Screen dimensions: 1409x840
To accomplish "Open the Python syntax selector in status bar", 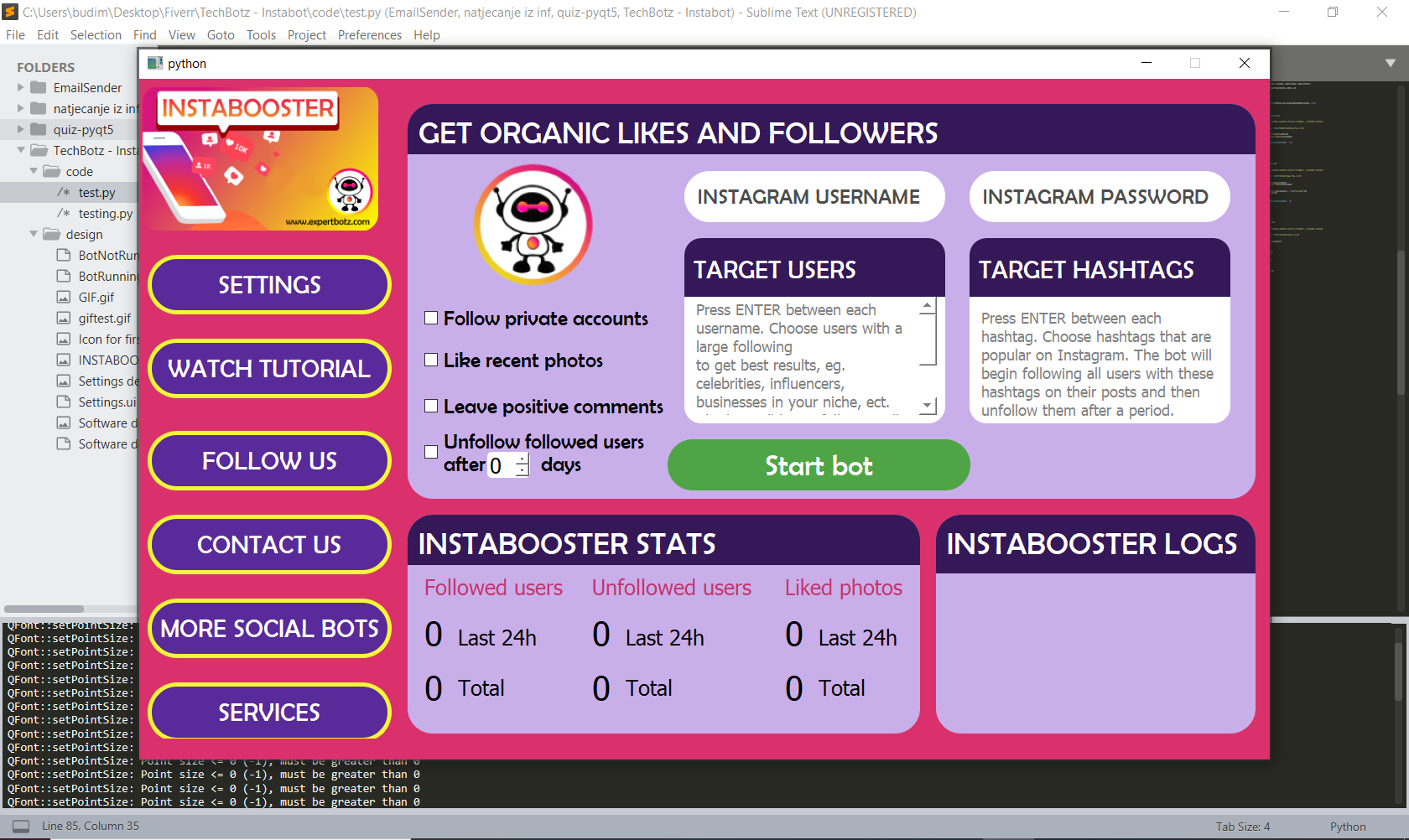I will 1348,827.
